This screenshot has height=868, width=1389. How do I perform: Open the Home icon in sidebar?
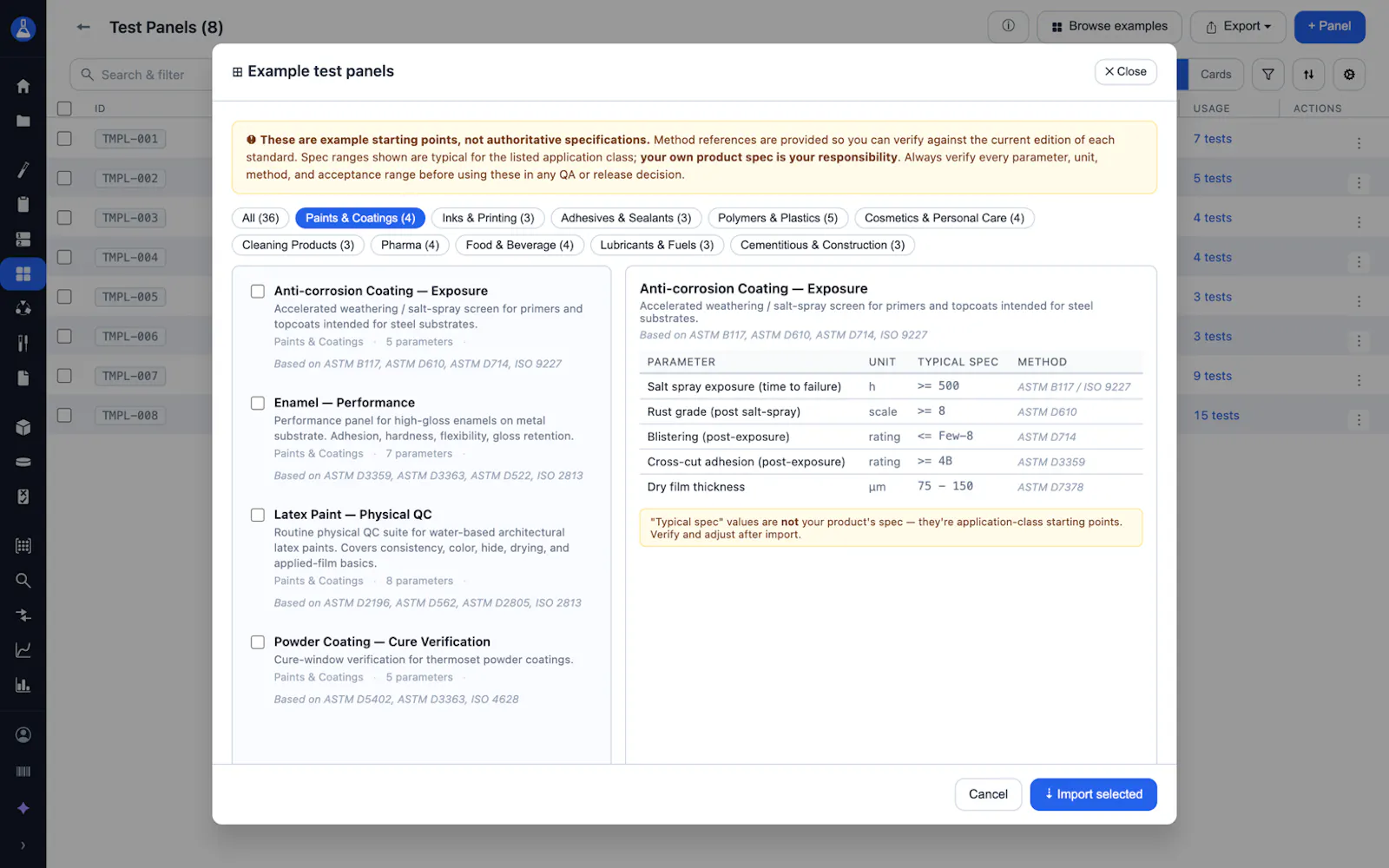coord(23,86)
